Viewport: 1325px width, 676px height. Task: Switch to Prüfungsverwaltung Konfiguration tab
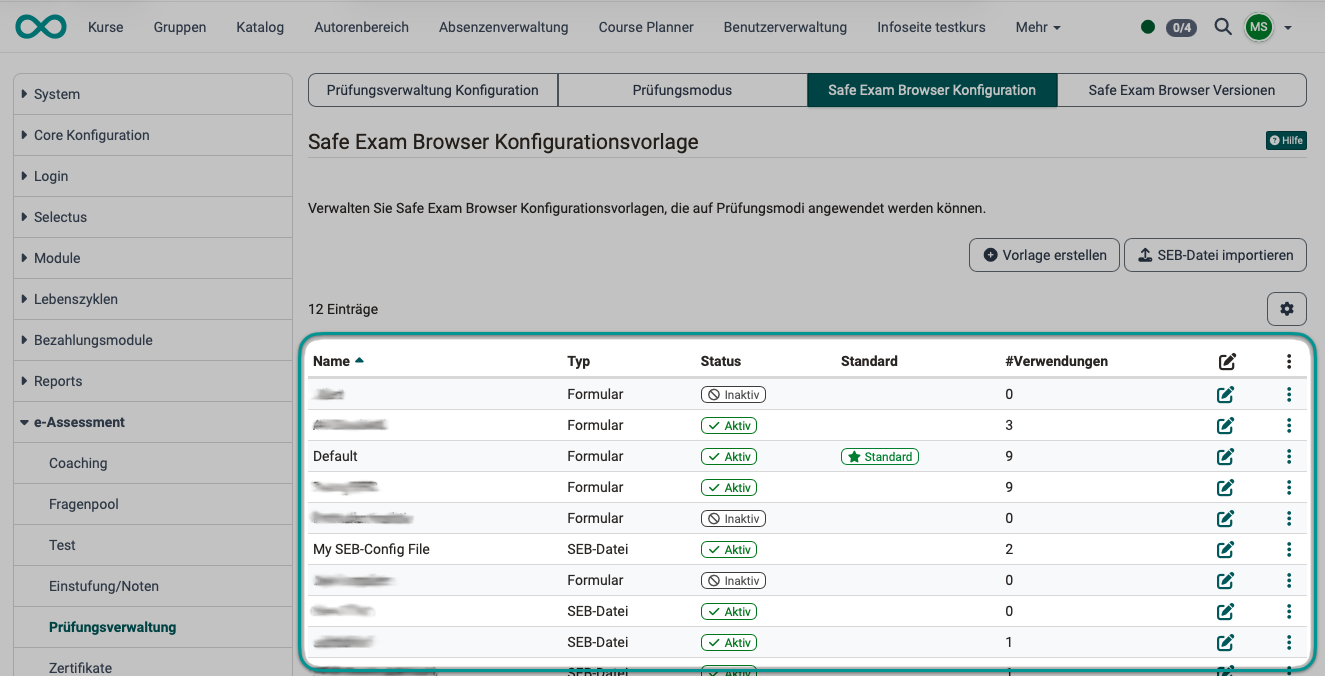point(433,90)
